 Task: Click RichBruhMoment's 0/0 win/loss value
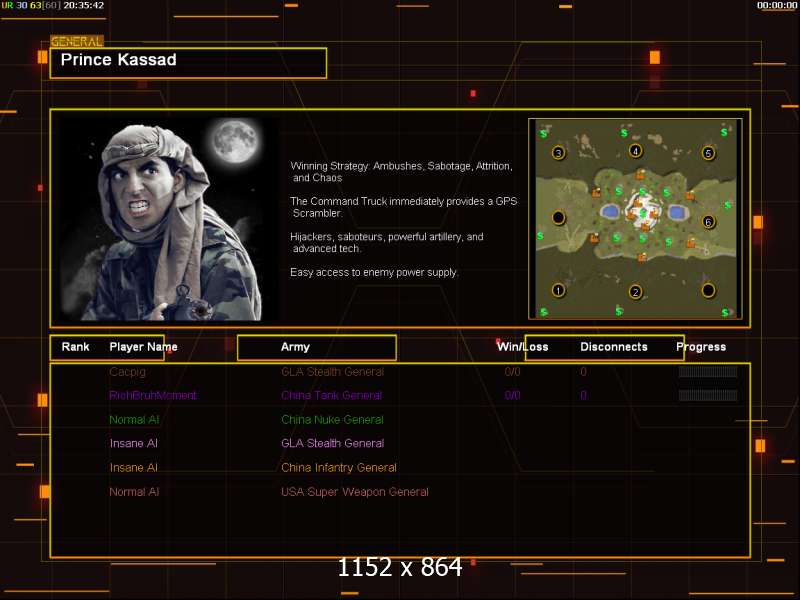click(x=512, y=395)
